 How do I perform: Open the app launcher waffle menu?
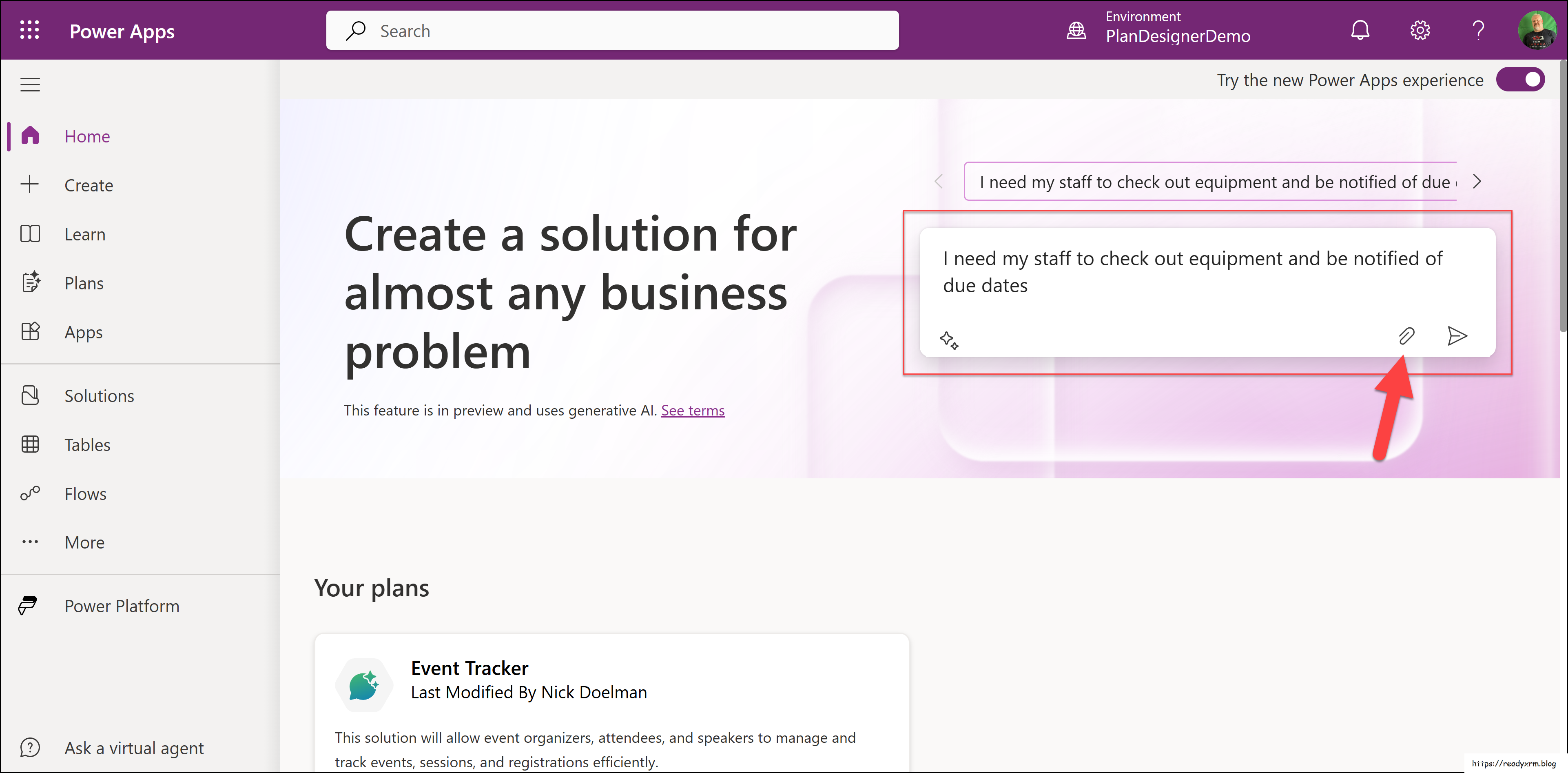[29, 30]
